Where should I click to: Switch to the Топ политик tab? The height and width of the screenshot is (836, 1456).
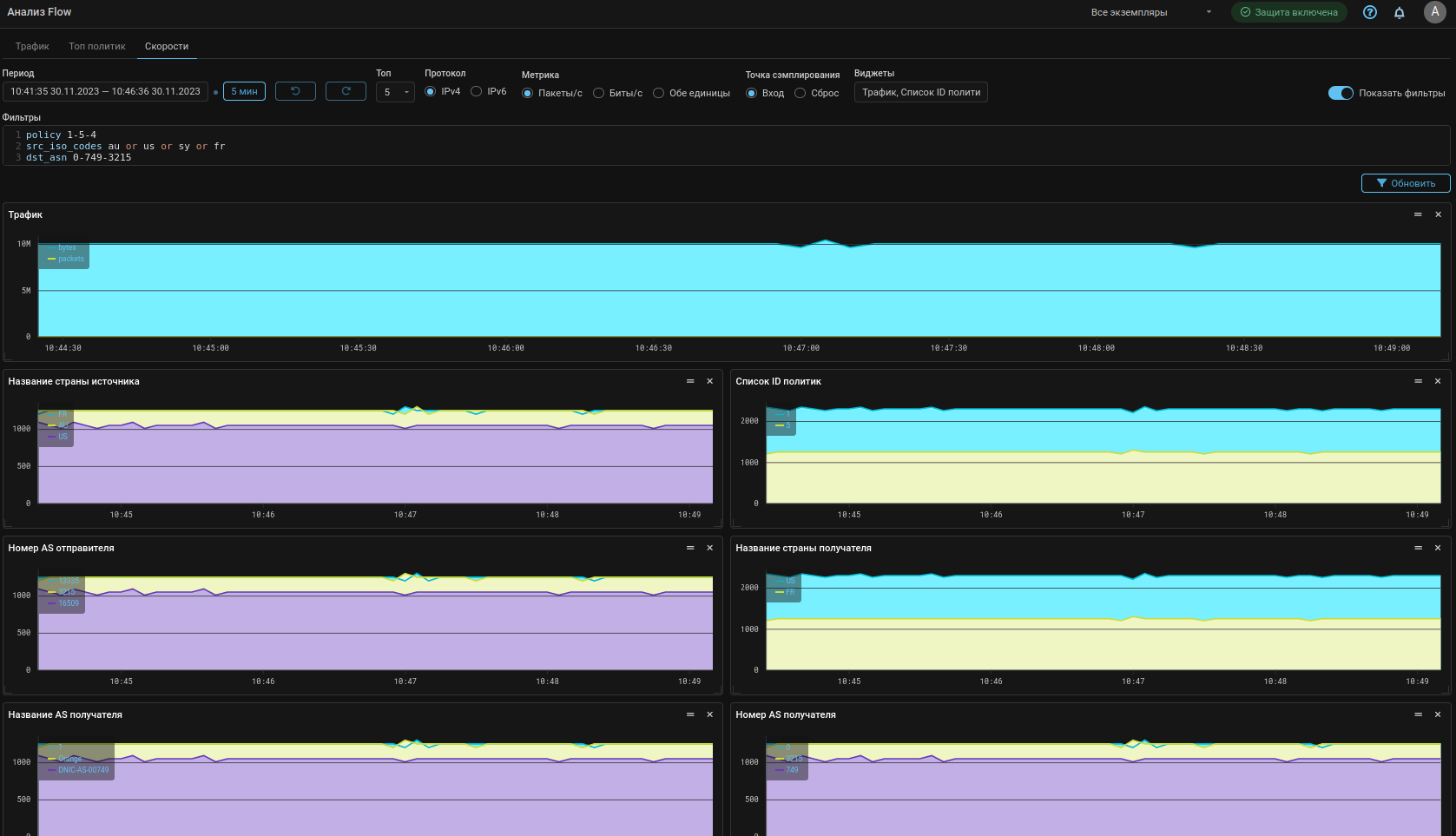tap(97, 46)
